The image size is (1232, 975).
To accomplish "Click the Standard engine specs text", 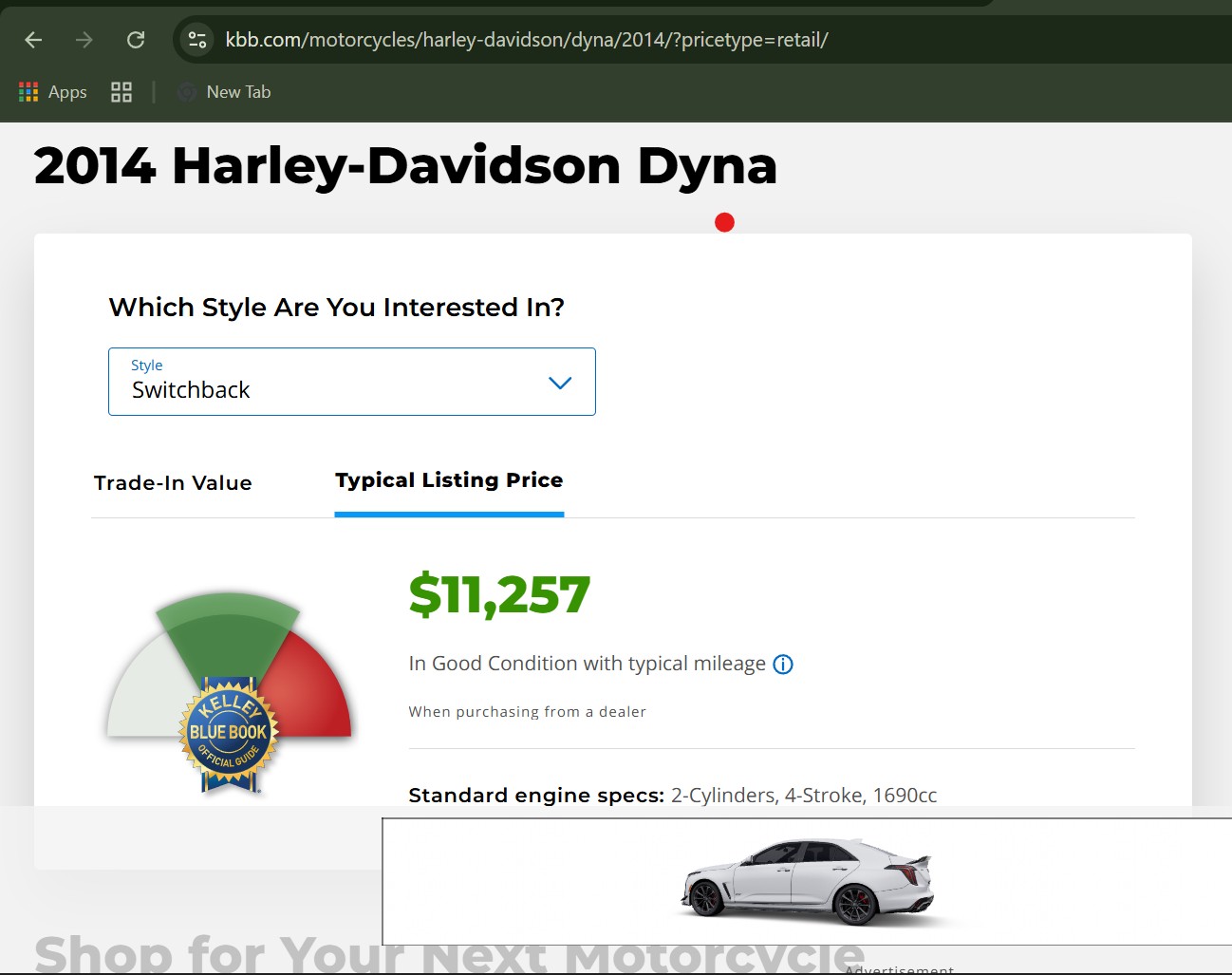I will click(673, 796).
